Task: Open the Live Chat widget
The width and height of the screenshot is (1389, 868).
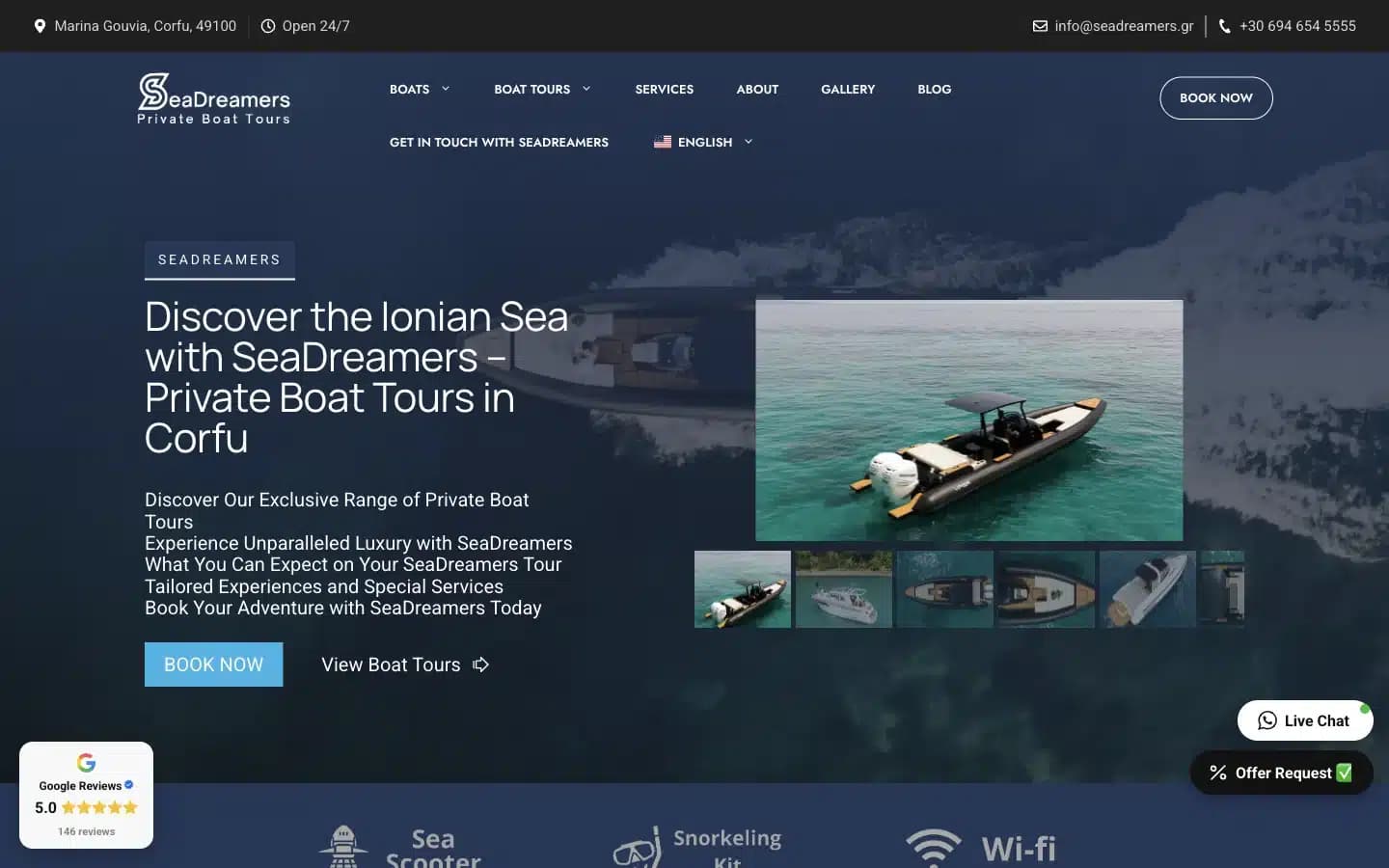Action: pos(1305,720)
